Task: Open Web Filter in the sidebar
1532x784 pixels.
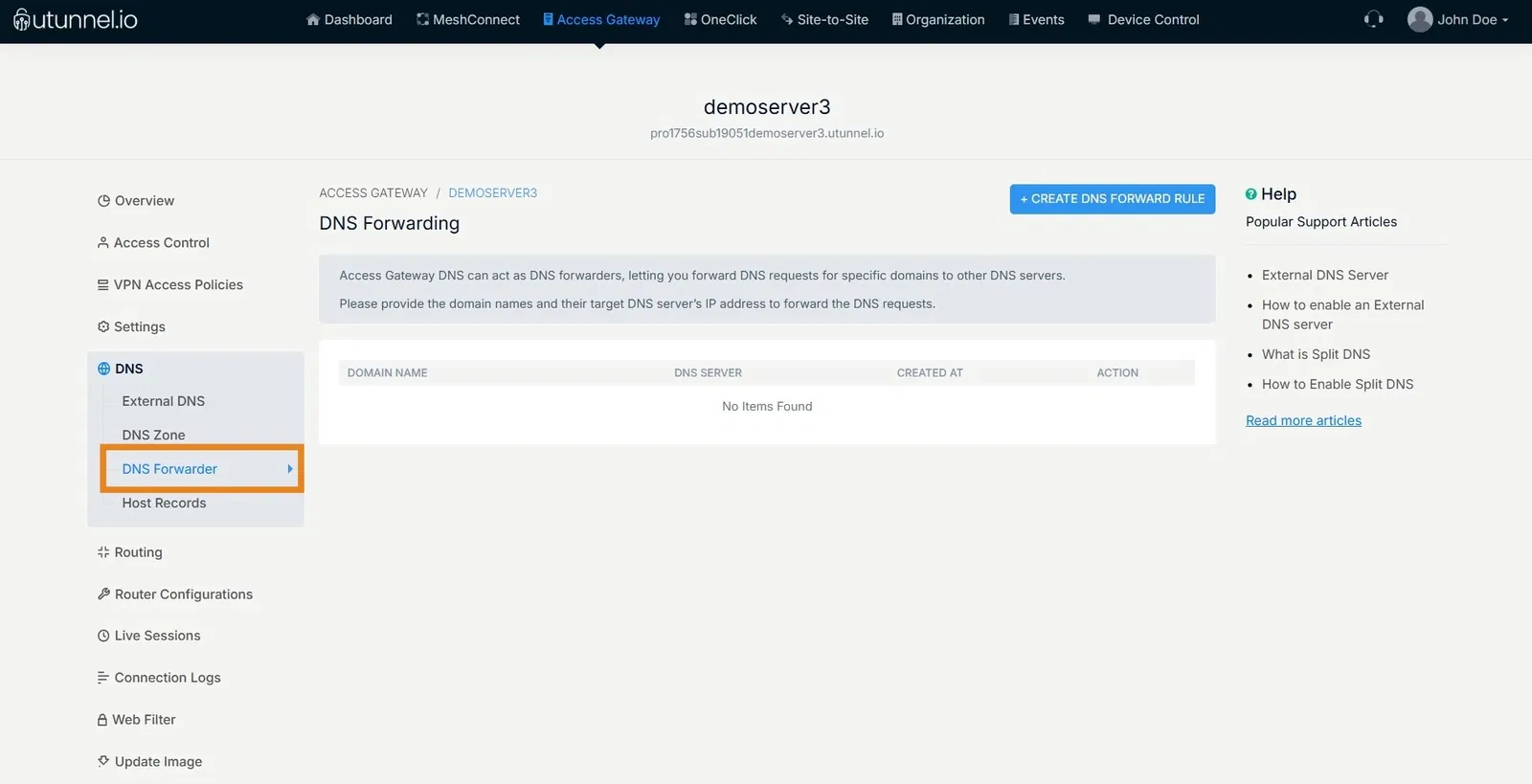Action: pyautogui.click(x=136, y=720)
